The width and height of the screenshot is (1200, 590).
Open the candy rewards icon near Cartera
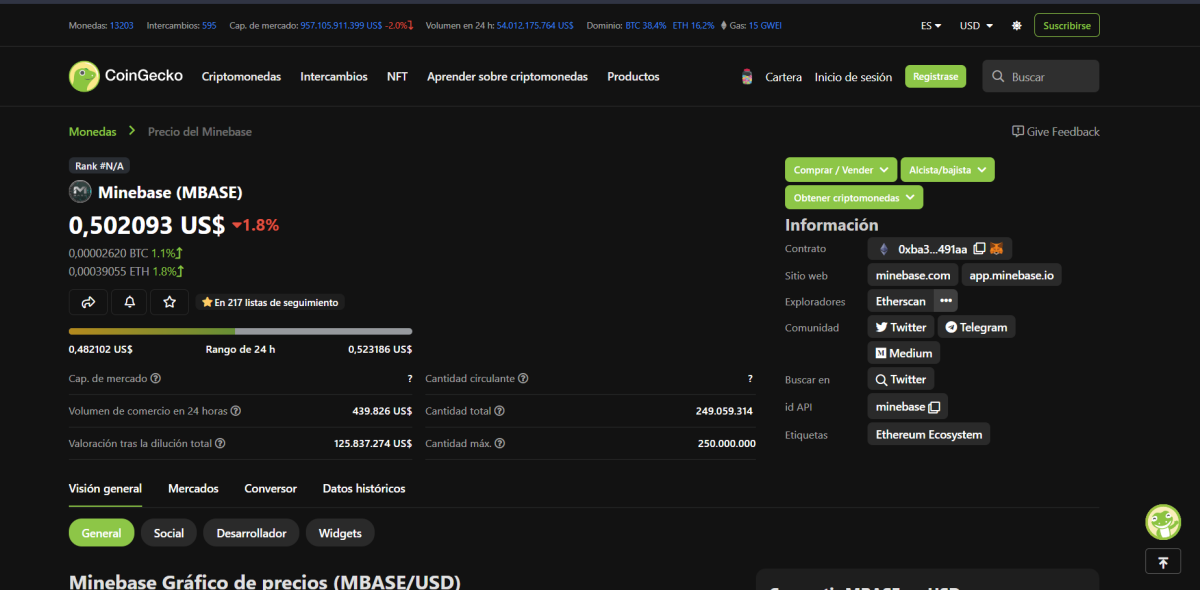(x=746, y=76)
